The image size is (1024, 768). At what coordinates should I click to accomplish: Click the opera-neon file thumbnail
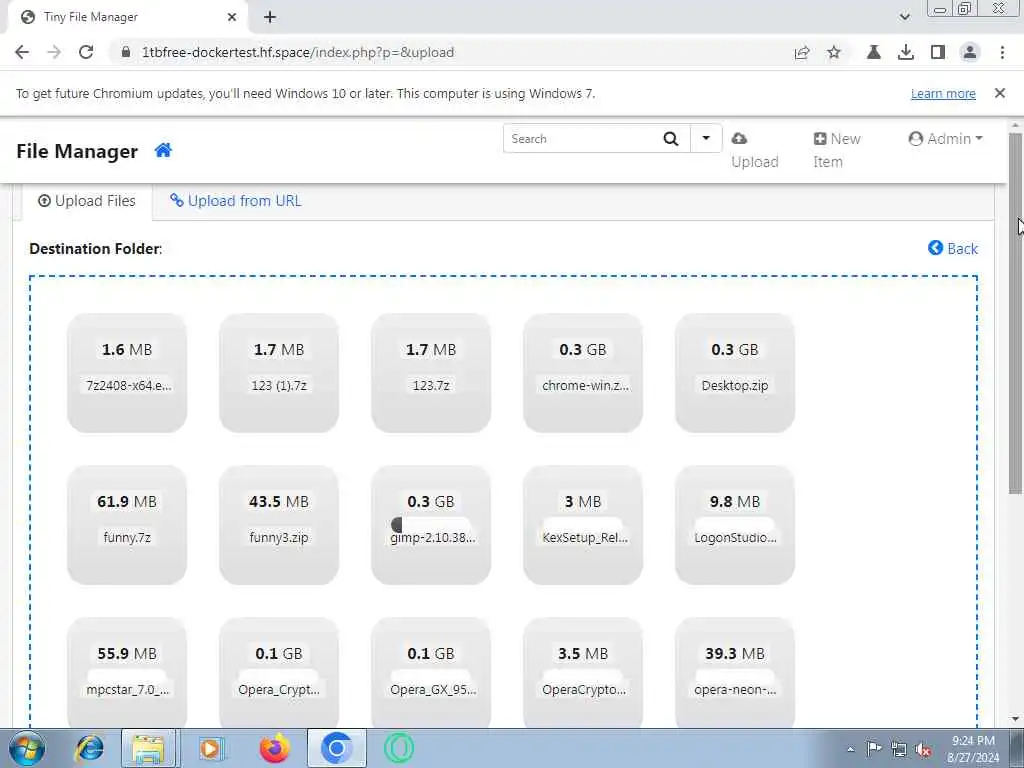pyautogui.click(x=735, y=673)
